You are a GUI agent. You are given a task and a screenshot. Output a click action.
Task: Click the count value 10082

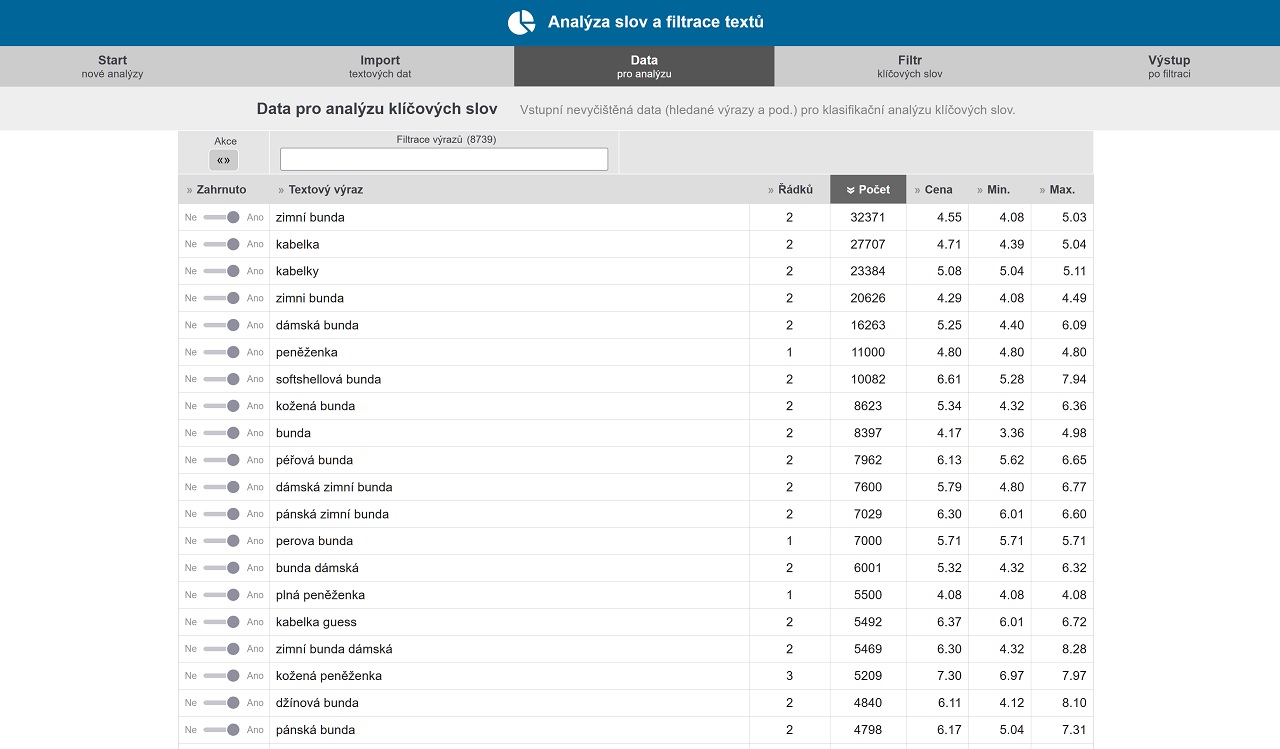pyautogui.click(x=868, y=379)
